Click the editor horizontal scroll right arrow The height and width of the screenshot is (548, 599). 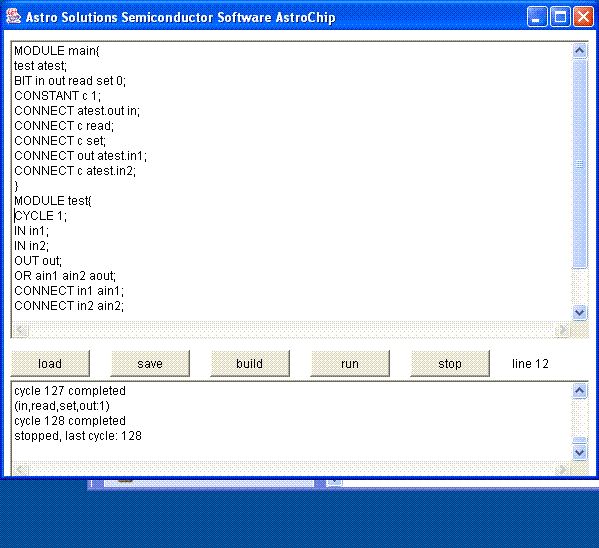(562, 330)
